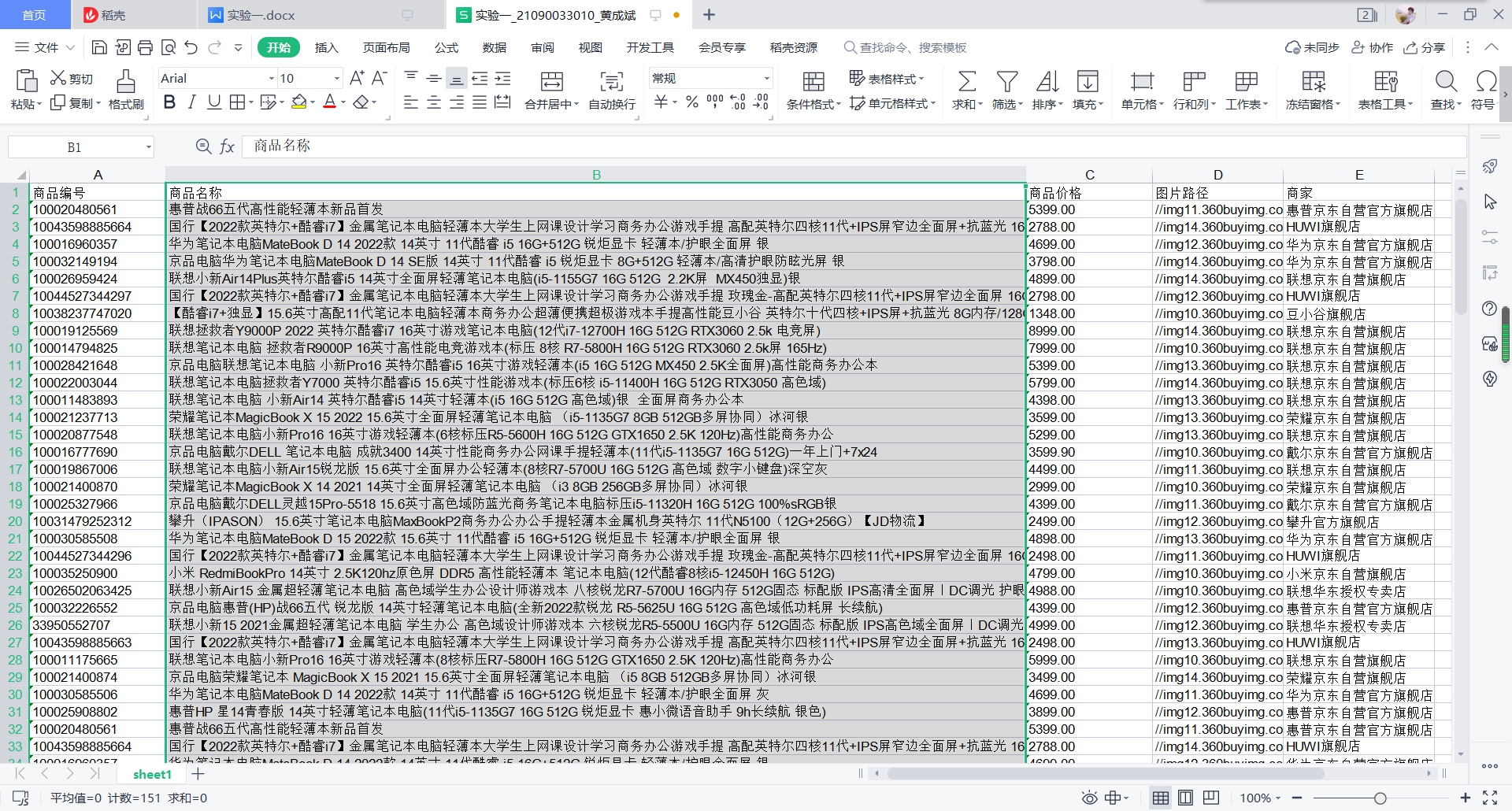This screenshot has height=811, width=1512.
Task: Switch to normal view in the status bar
Action: pos(1160,798)
